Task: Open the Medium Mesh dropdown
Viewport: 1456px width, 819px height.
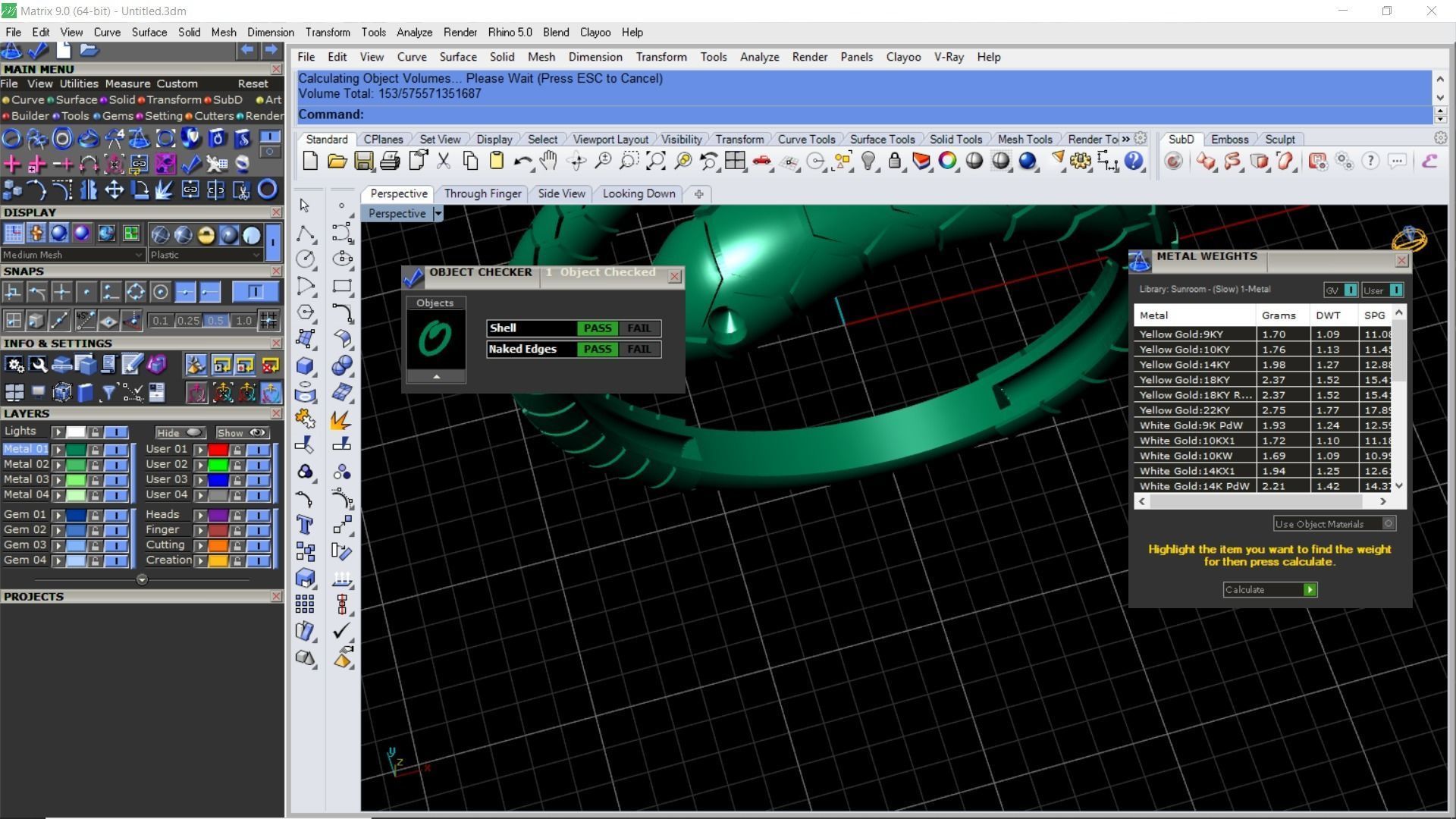Action: [x=73, y=255]
